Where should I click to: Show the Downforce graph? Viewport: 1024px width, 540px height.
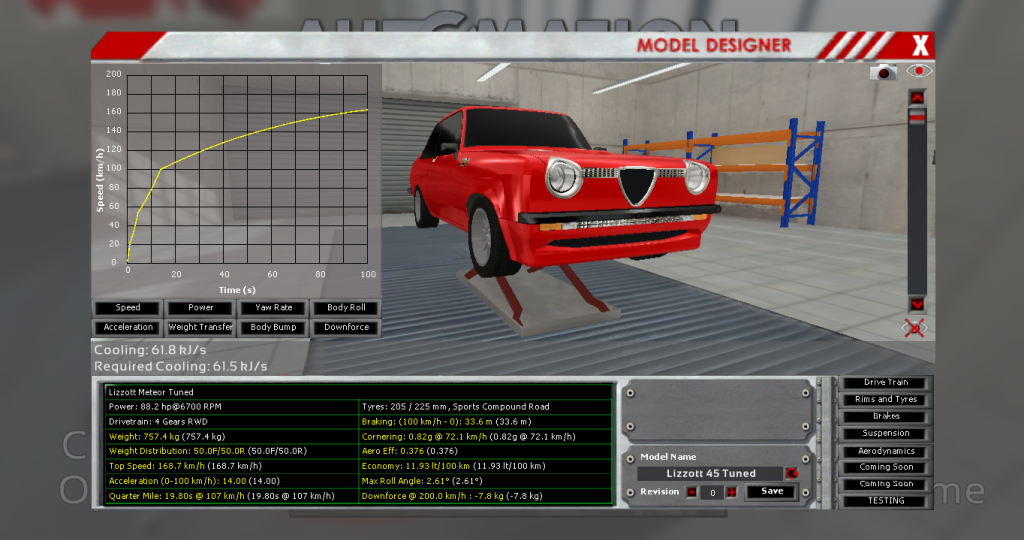pos(346,327)
